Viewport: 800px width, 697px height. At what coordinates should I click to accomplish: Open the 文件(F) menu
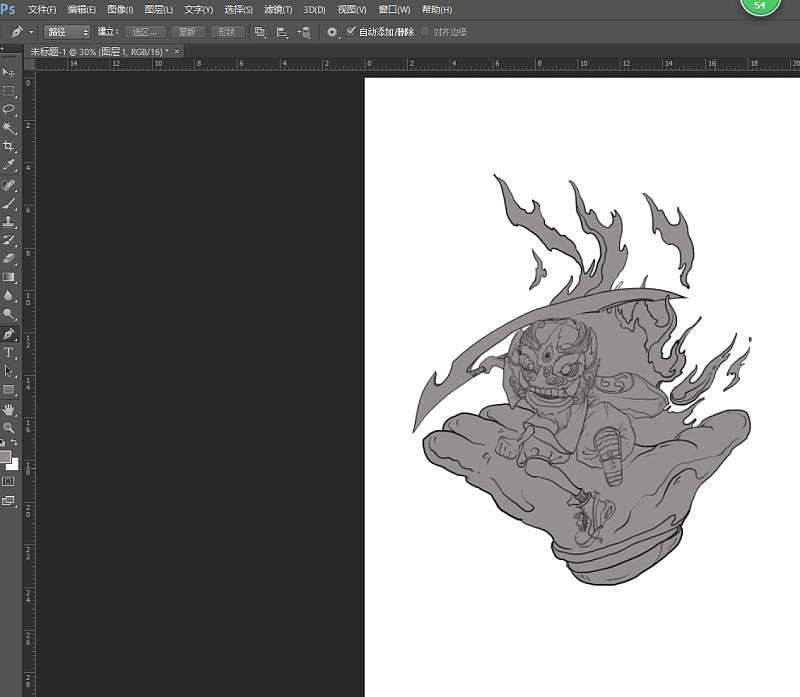click(x=42, y=9)
